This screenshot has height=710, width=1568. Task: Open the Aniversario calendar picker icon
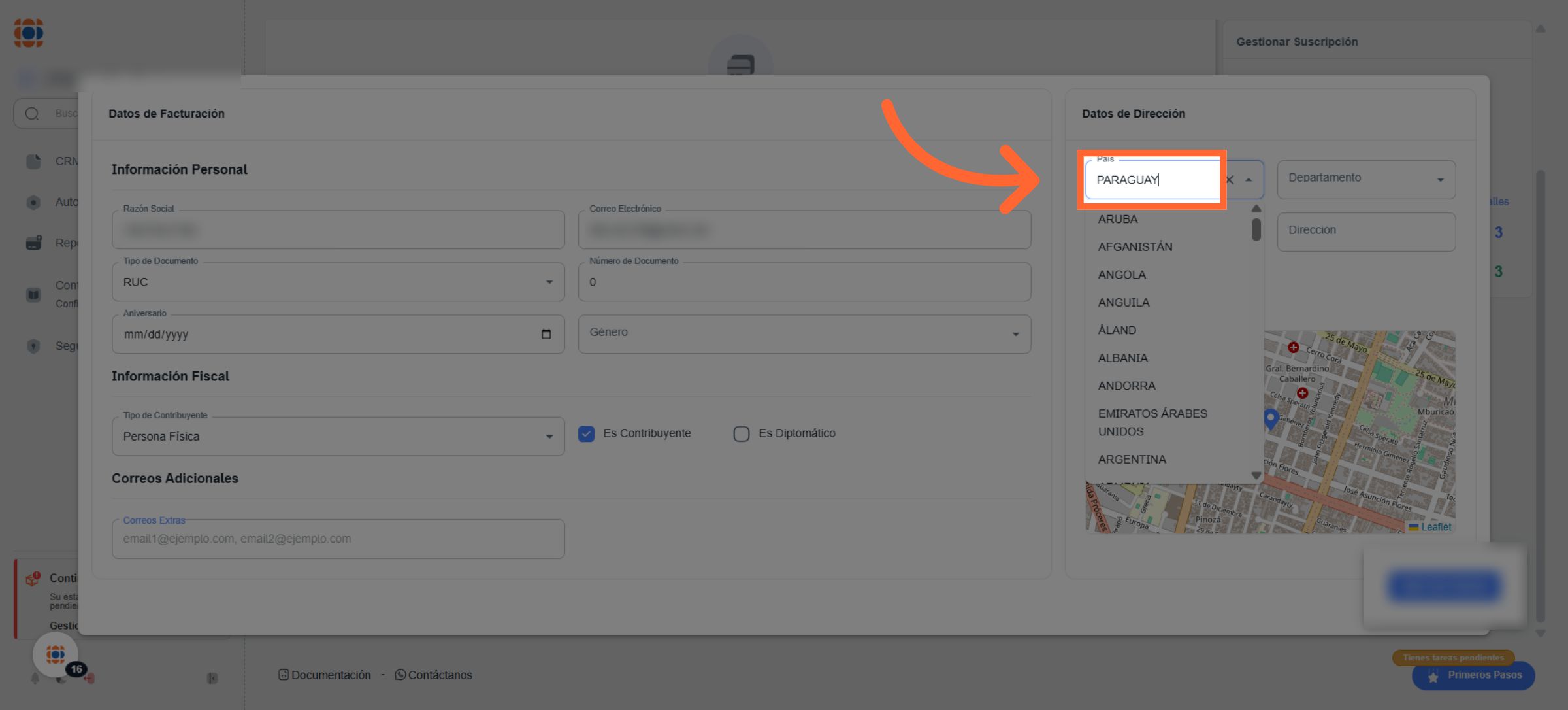[546, 334]
